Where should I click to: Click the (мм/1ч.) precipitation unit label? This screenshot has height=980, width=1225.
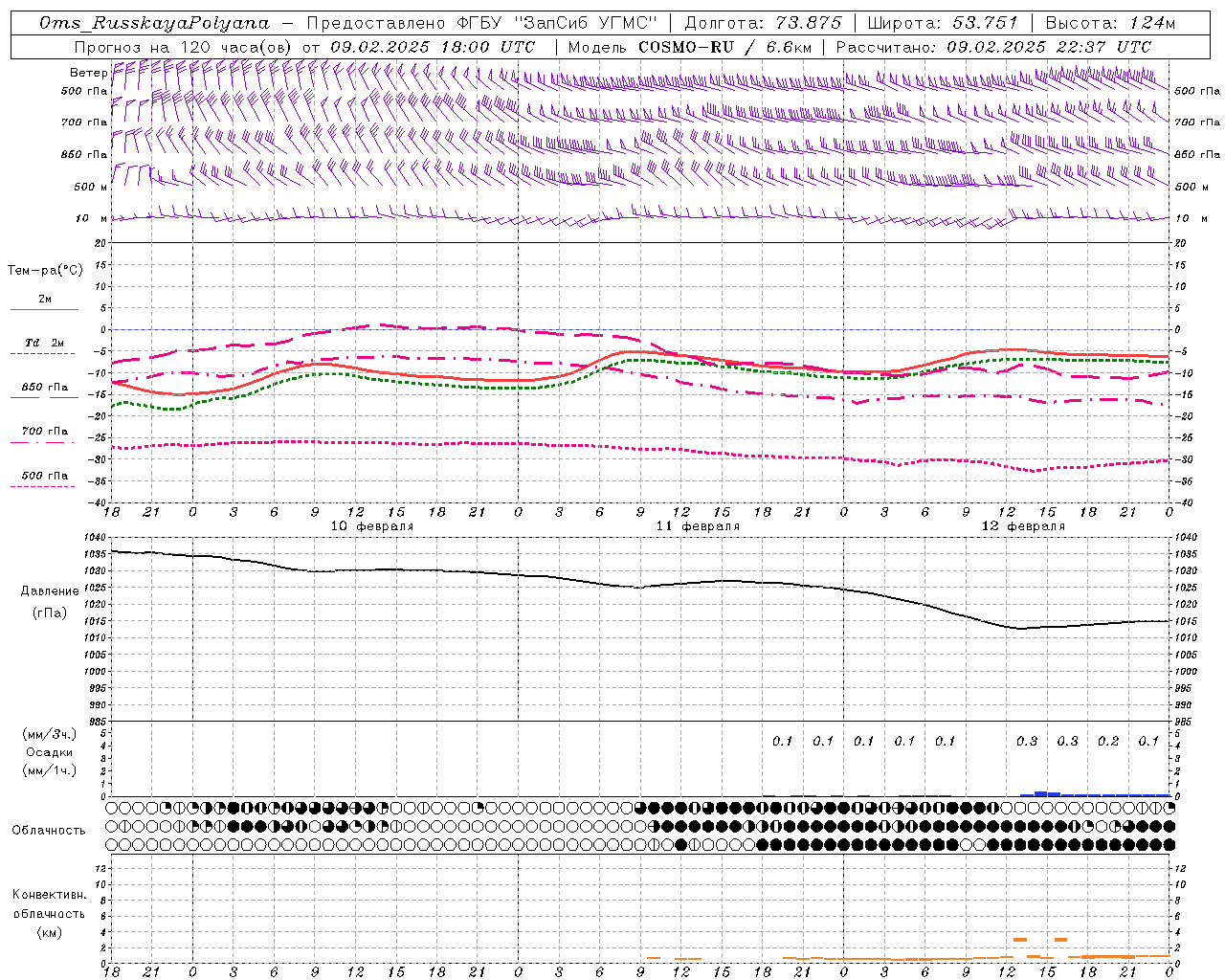point(50,770)
